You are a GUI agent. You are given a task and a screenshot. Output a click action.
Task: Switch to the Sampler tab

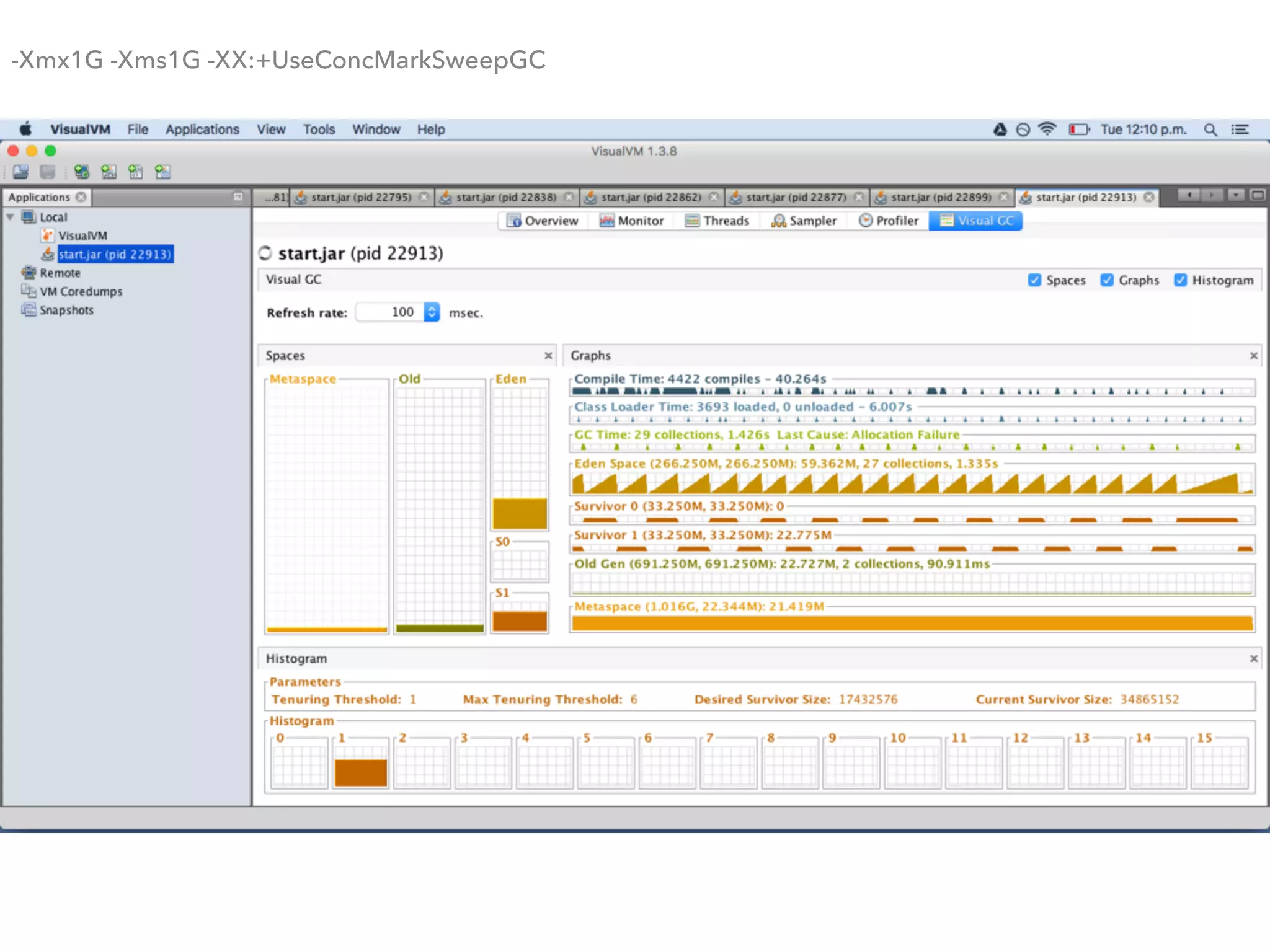[x=804, y=221]
